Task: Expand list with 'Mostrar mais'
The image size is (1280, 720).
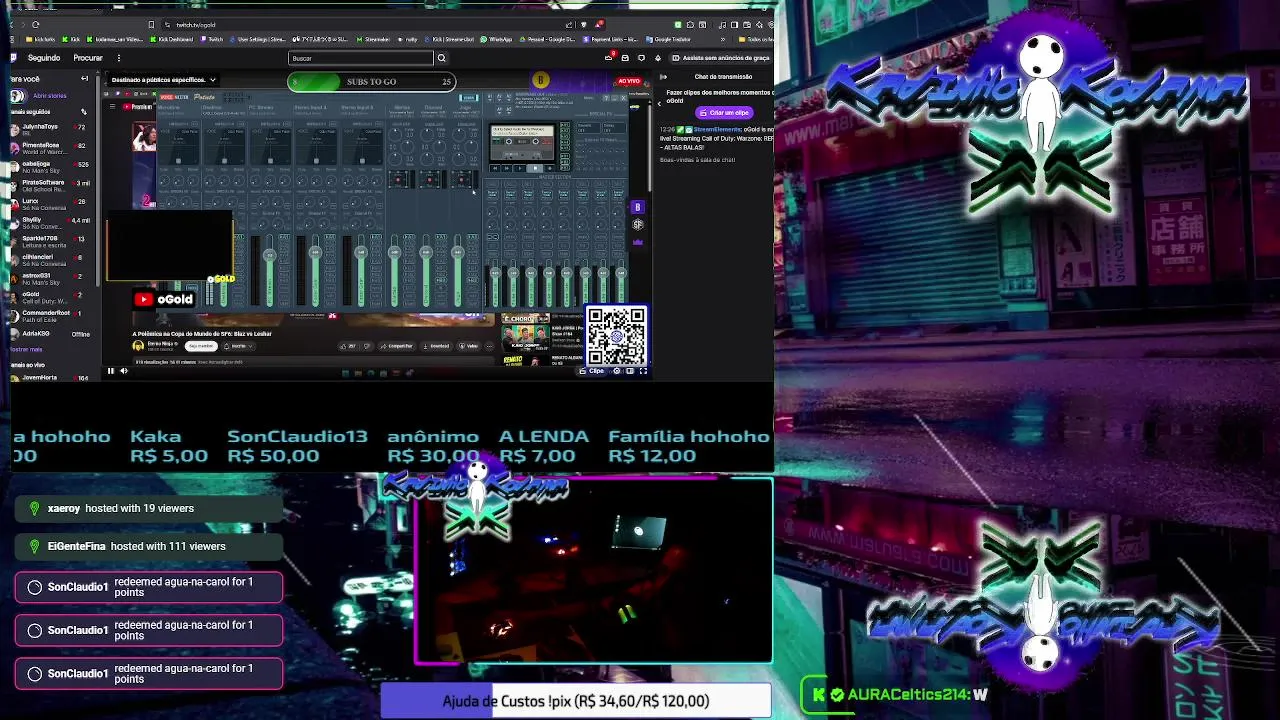Action: point(26,349)
